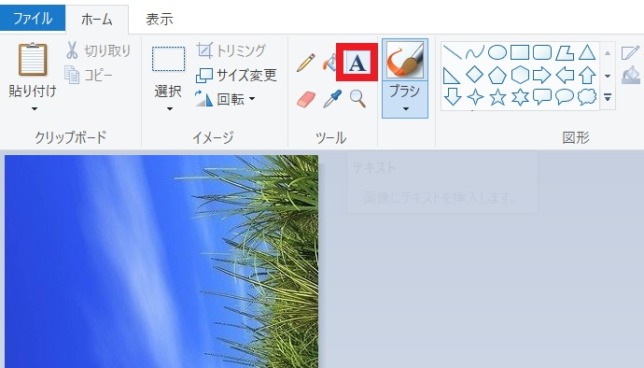Click the 選択 rectangular selection icon

coord(168,59)
